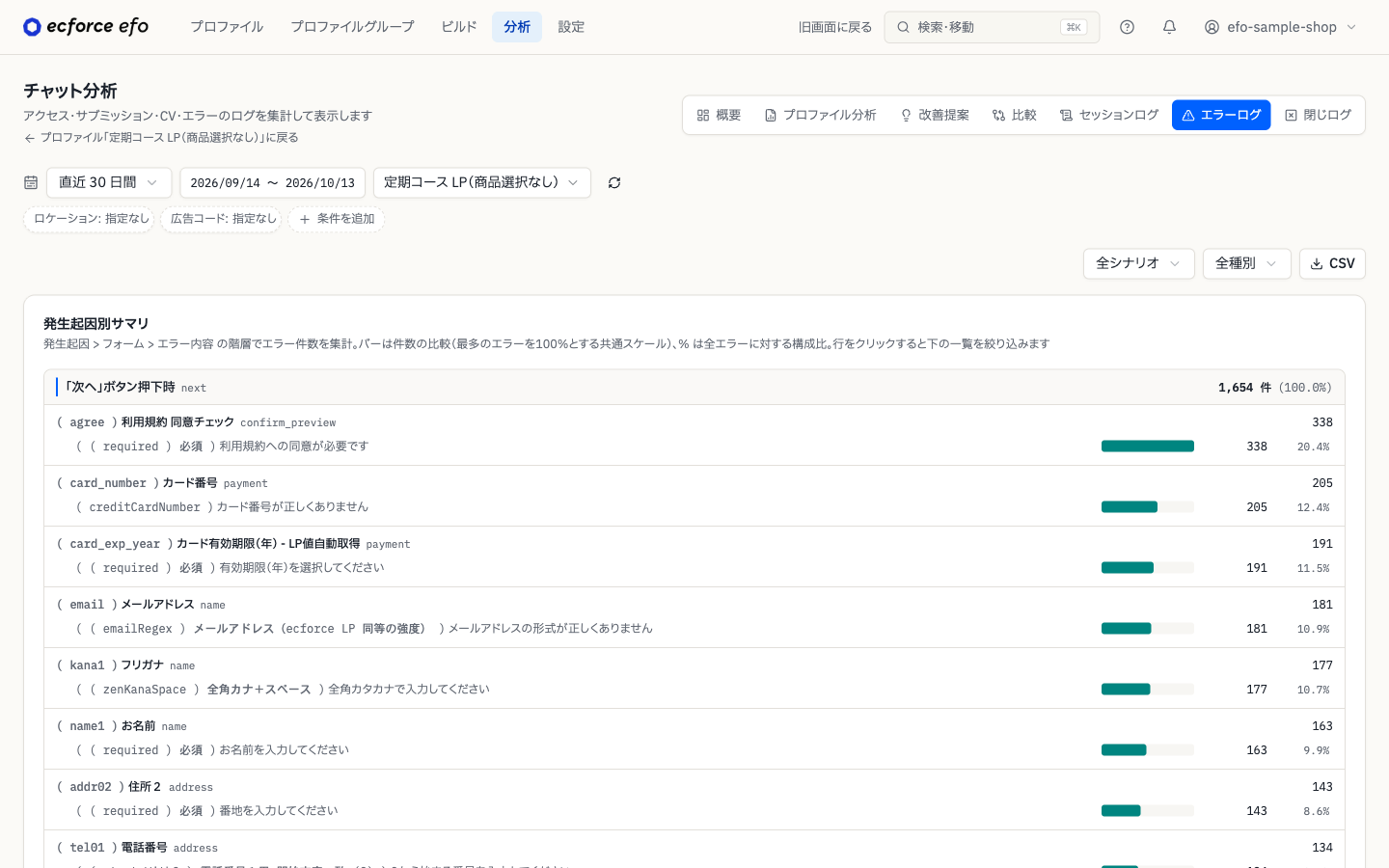Open the 改善提案 tab
This screenshot has height=868, width=1389.
pyautogui.click(x=935, y=115)
